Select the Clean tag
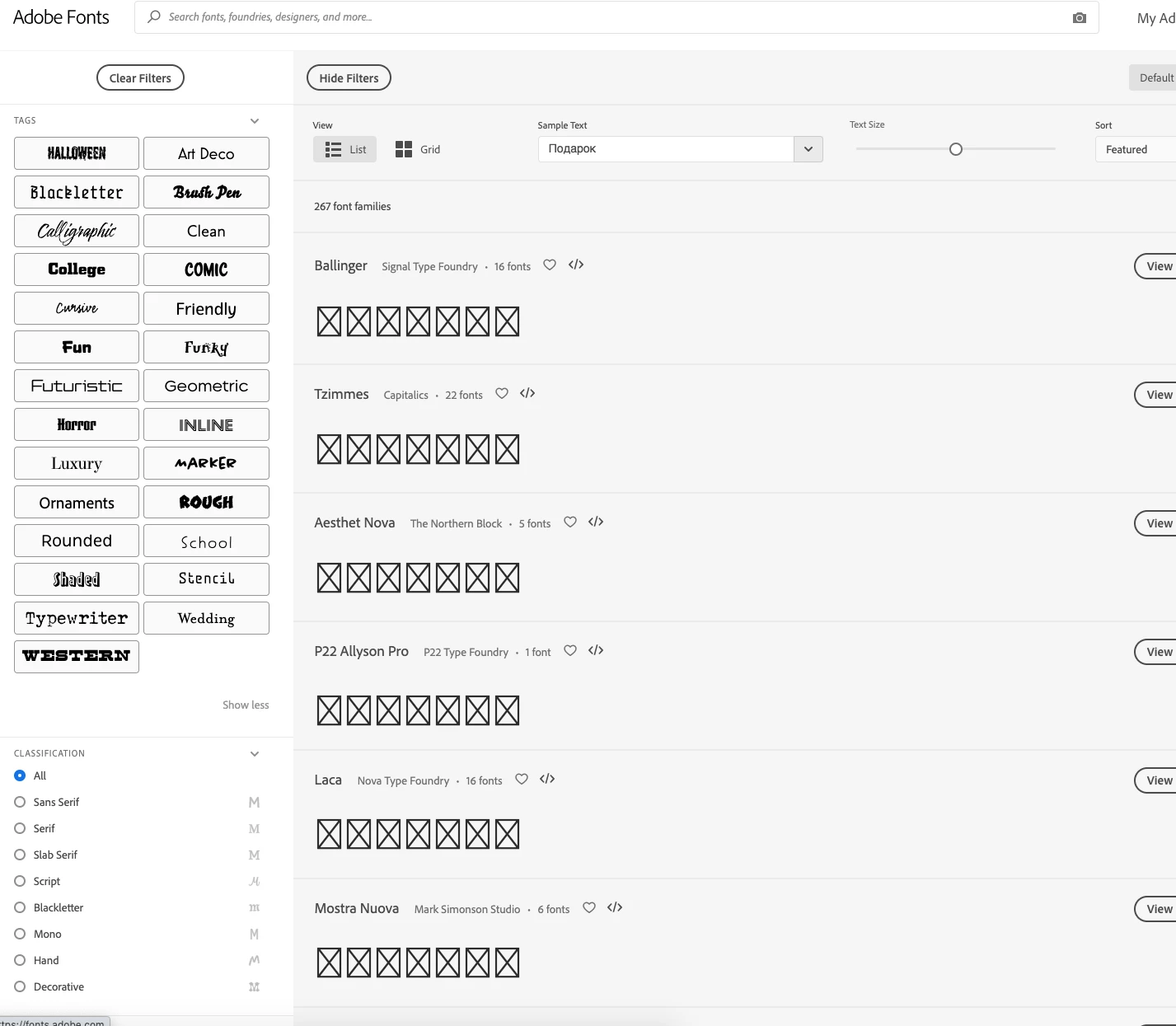Image resolution: width=1176 pixels, height=1026 pixels. (x=206, y=231)
